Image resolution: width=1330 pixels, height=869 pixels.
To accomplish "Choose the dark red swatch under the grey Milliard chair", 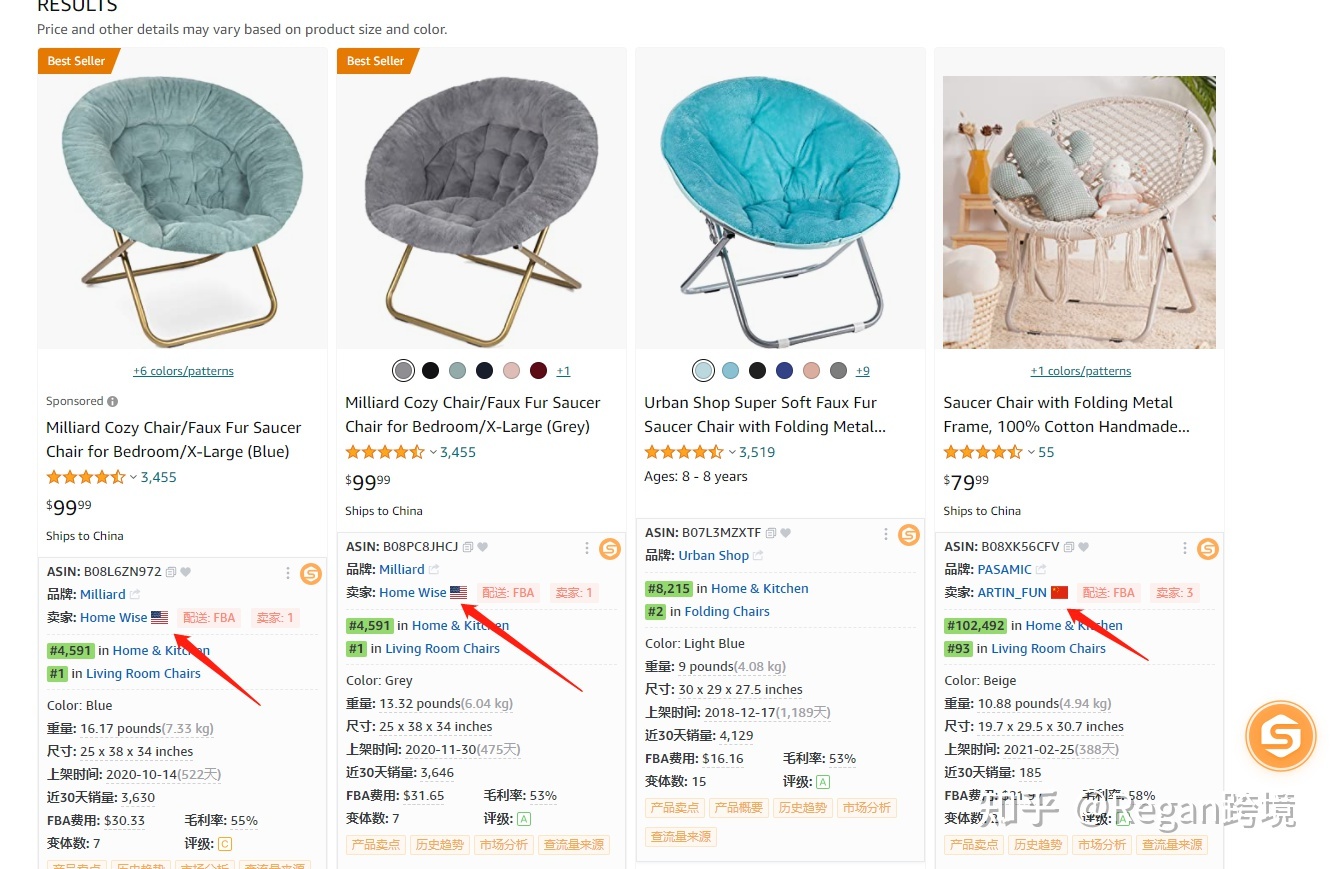I will coord(538,371).
